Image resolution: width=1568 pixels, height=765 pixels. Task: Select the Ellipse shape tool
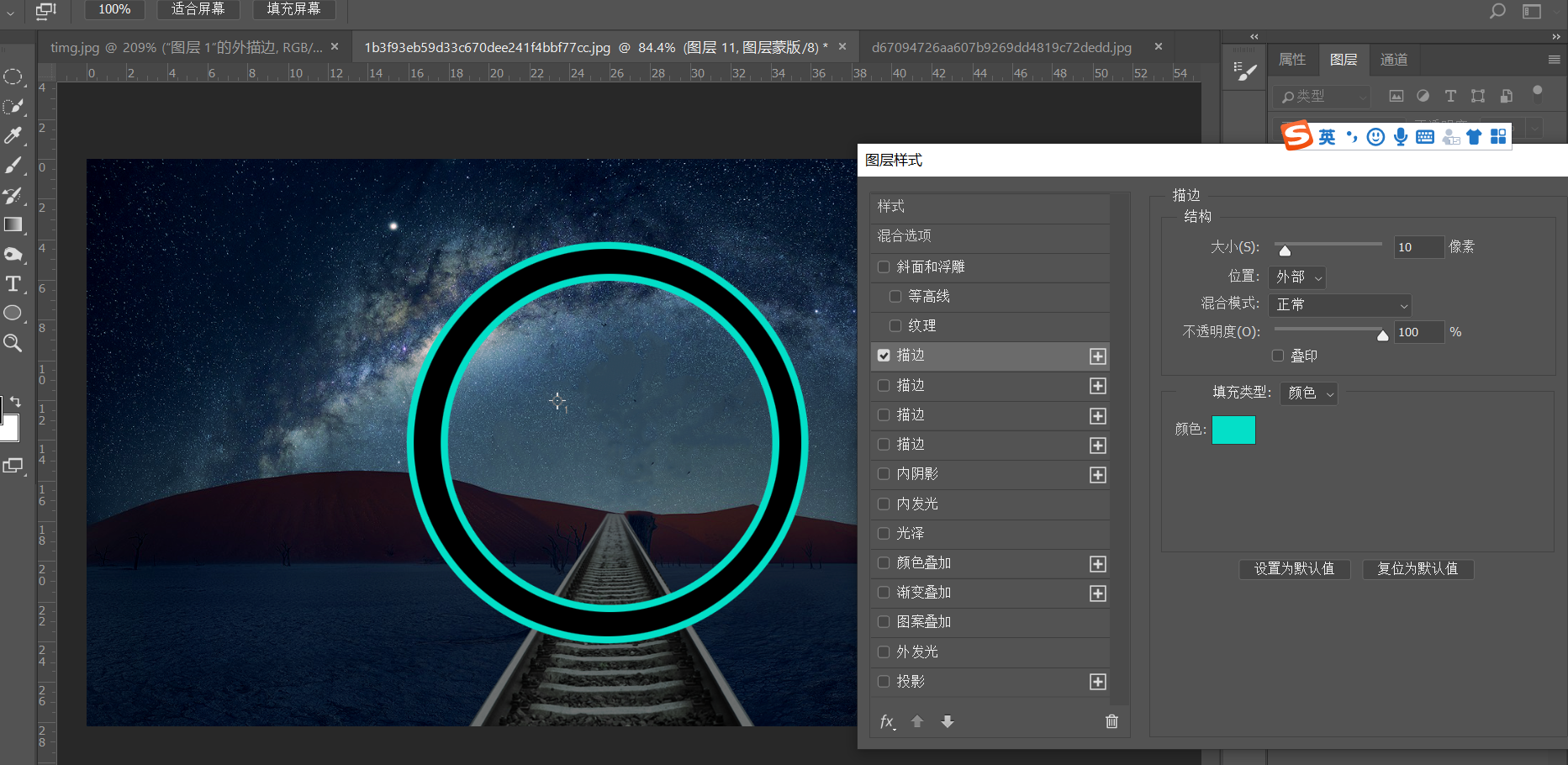point(13,314)
